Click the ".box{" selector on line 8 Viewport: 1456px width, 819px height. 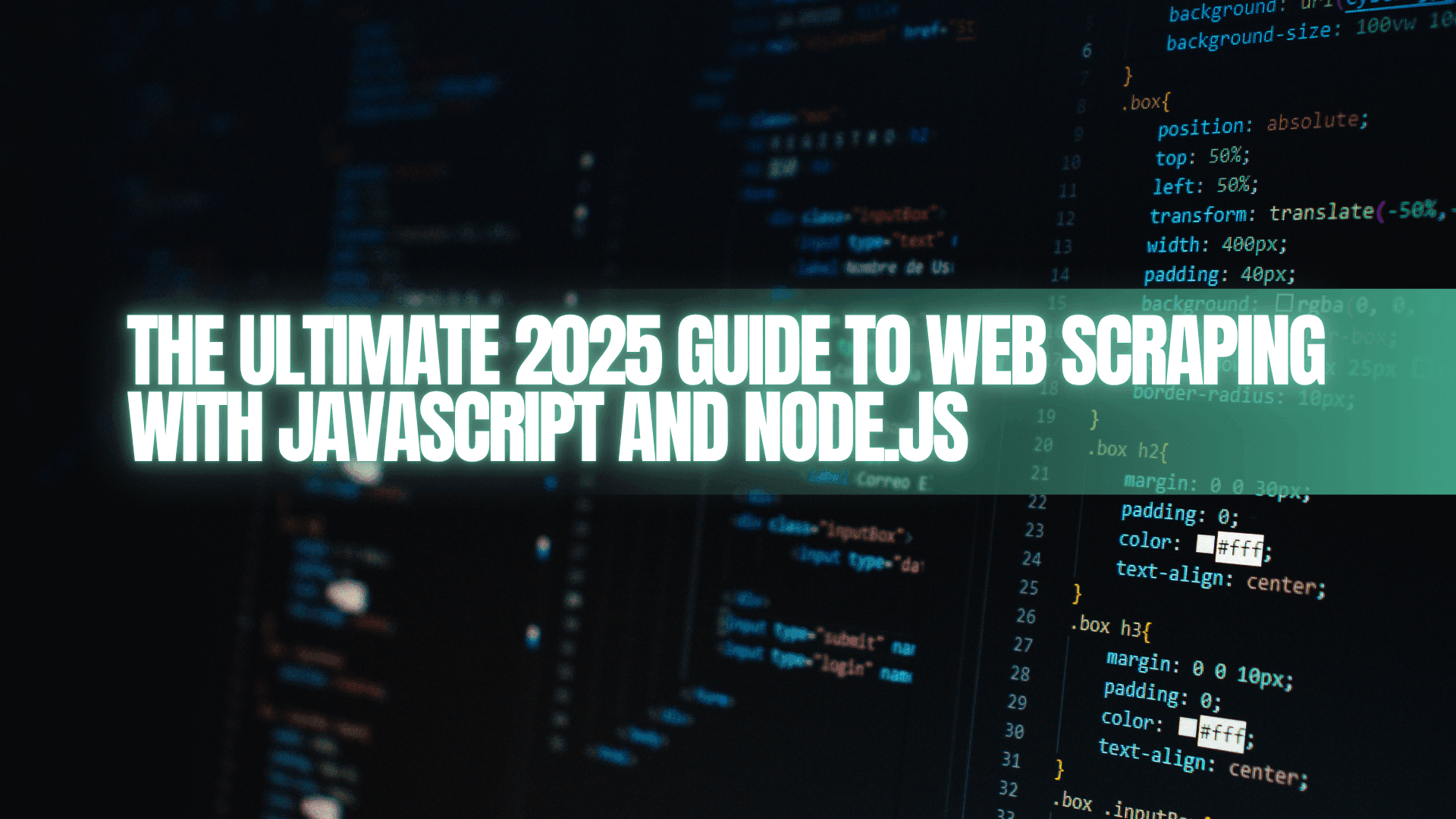tap(1146, 102)
